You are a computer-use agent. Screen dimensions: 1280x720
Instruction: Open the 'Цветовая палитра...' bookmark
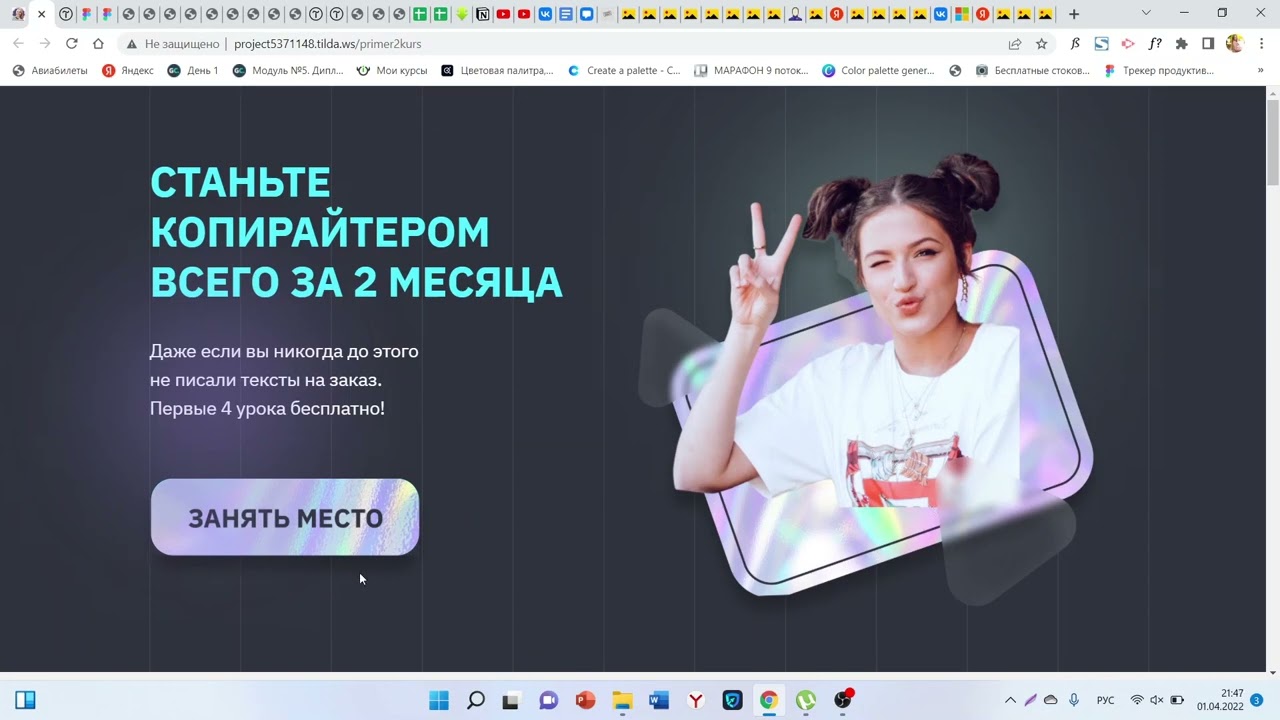click(497, 71)
